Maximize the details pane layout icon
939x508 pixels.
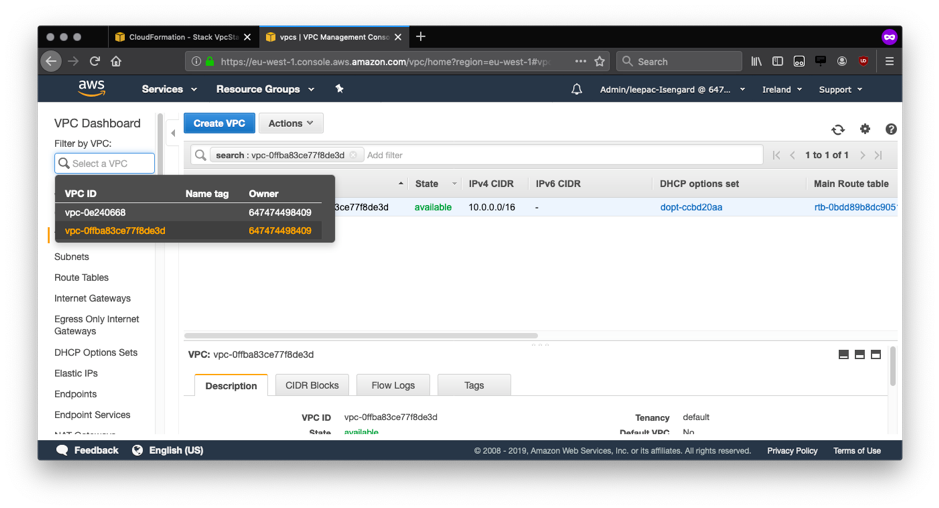click(876, 355)
